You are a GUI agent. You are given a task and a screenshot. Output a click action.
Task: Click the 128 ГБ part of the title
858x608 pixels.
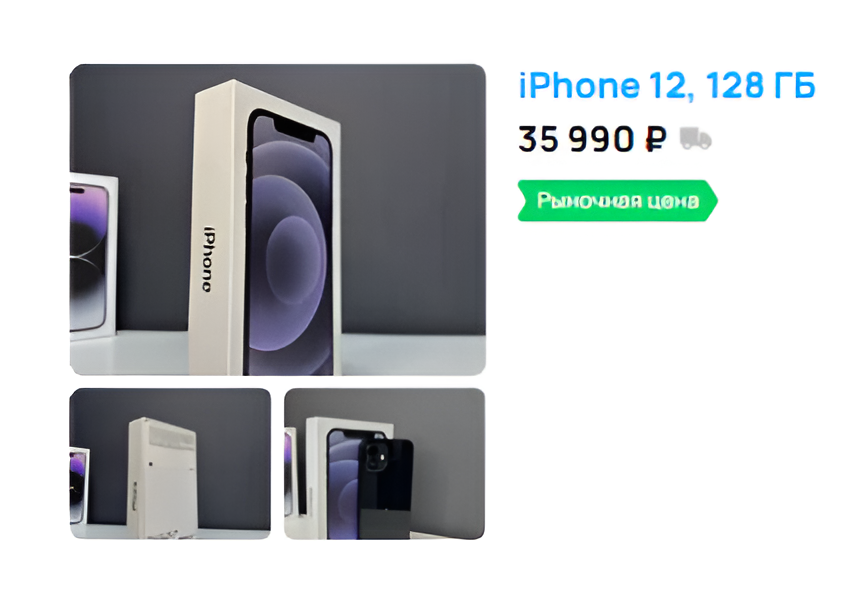pyautogui.click(x=760, y=86)
